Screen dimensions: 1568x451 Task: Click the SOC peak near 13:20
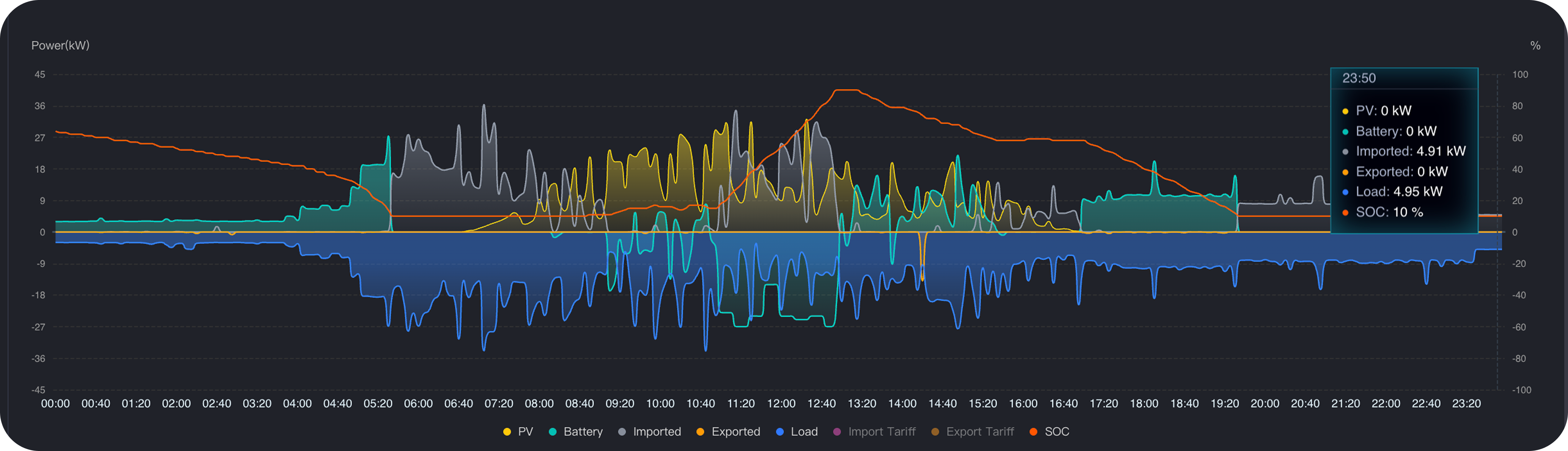click(847, 90)
